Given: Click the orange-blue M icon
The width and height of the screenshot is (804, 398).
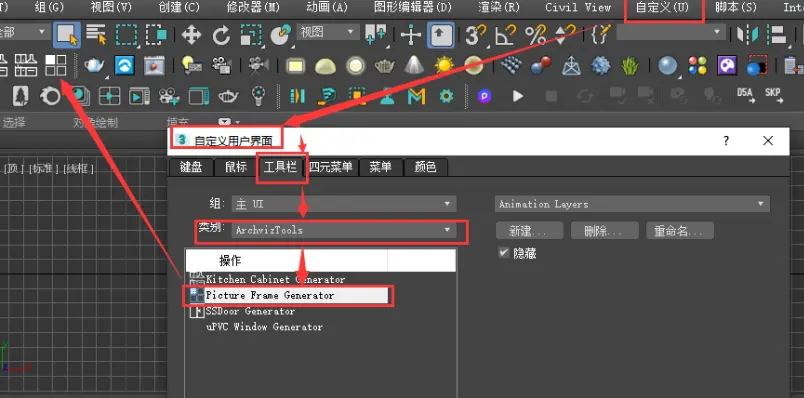Looking at the screenshot, I should tap(416, 96).
